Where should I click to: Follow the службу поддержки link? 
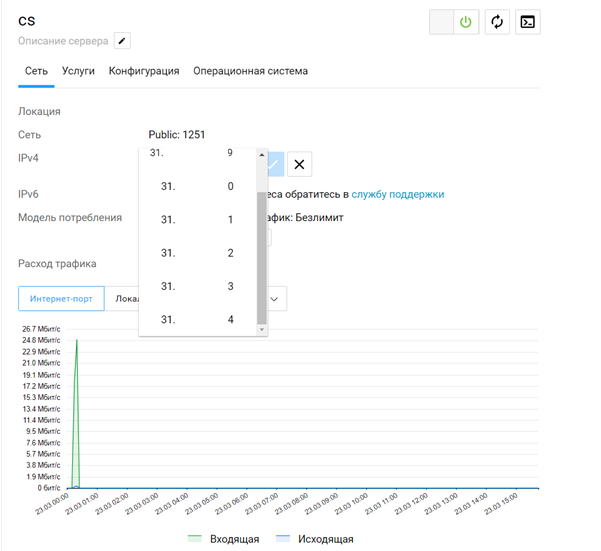(x=398, y=194)
